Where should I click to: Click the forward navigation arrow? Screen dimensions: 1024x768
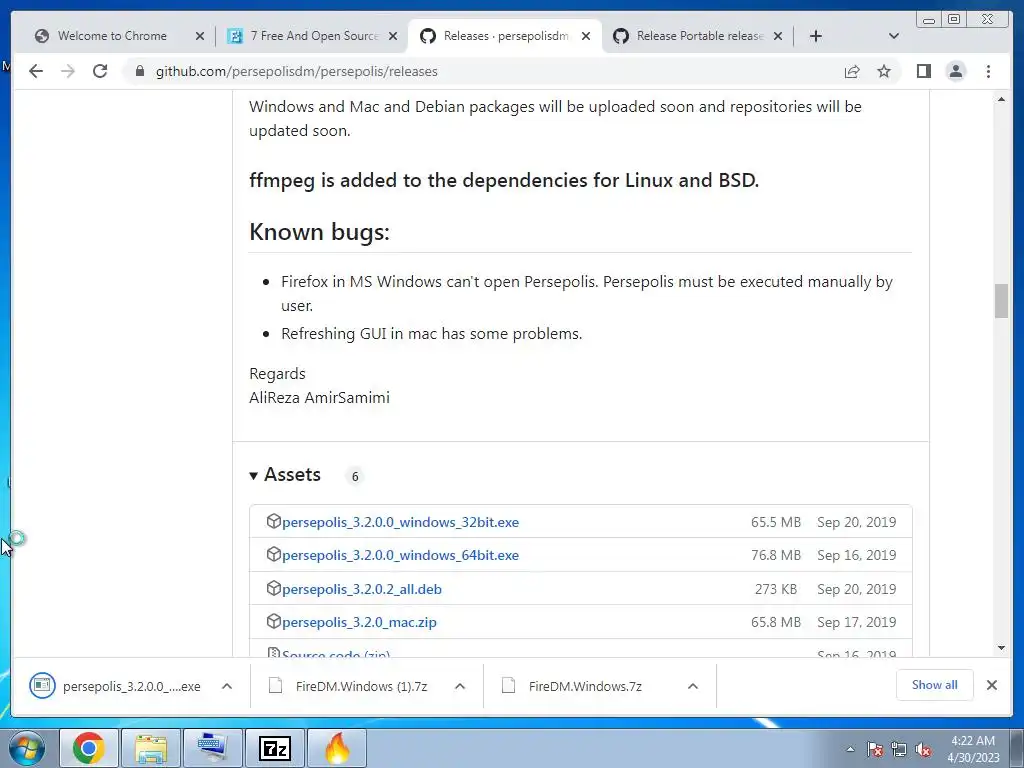[x=68, y=71]
